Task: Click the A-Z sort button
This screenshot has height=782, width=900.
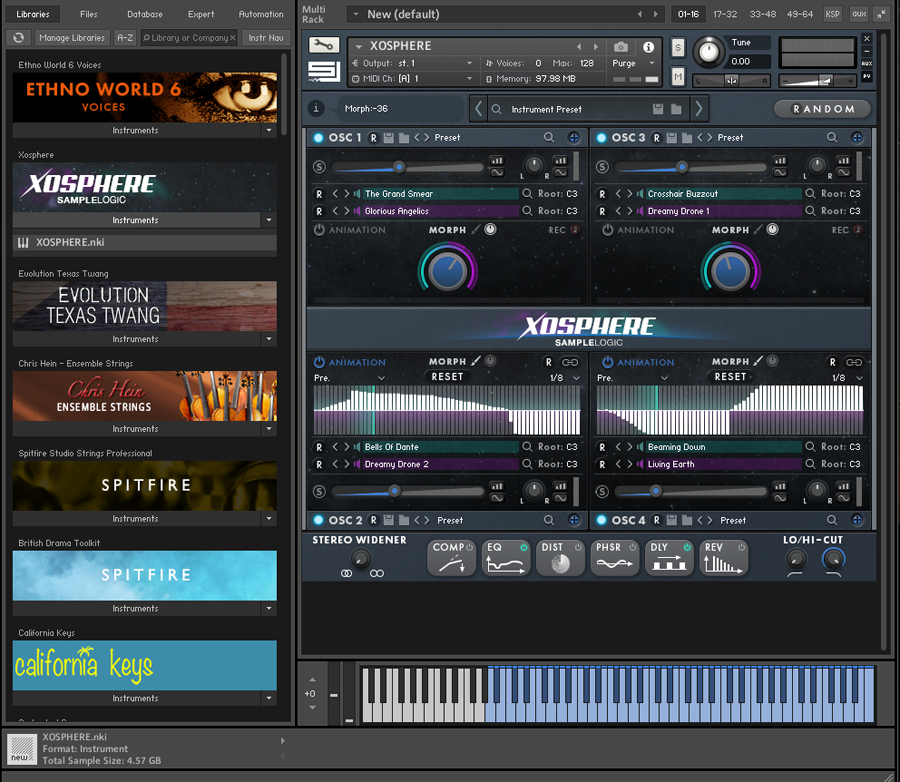Action: [x=125, y=37]
